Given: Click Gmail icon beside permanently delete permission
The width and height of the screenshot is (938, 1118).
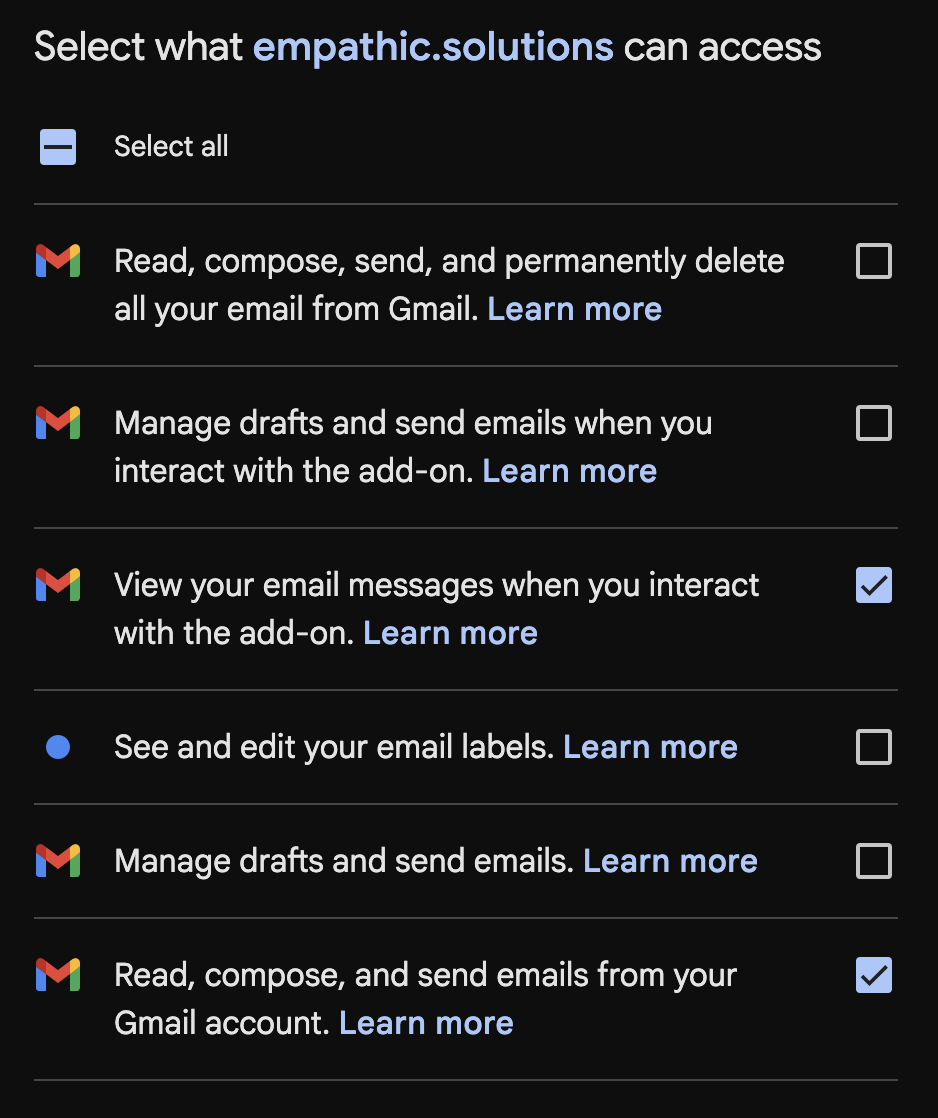Looking at the screenshot, I should 58,261.
